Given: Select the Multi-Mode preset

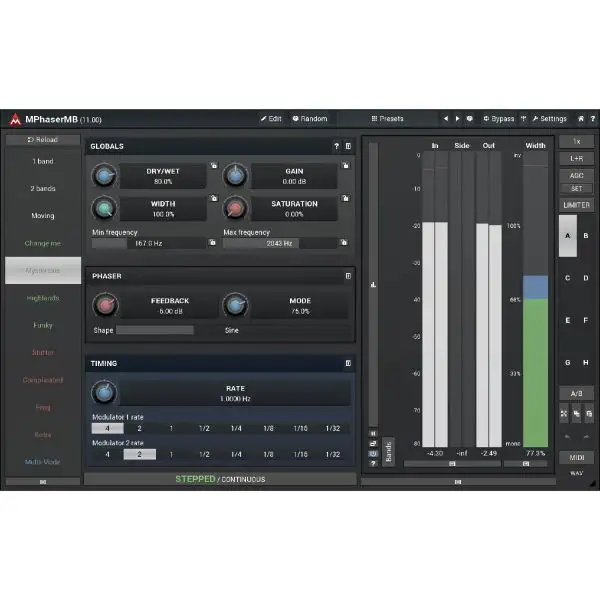Looking at the screenshot, I should point(43,462).
